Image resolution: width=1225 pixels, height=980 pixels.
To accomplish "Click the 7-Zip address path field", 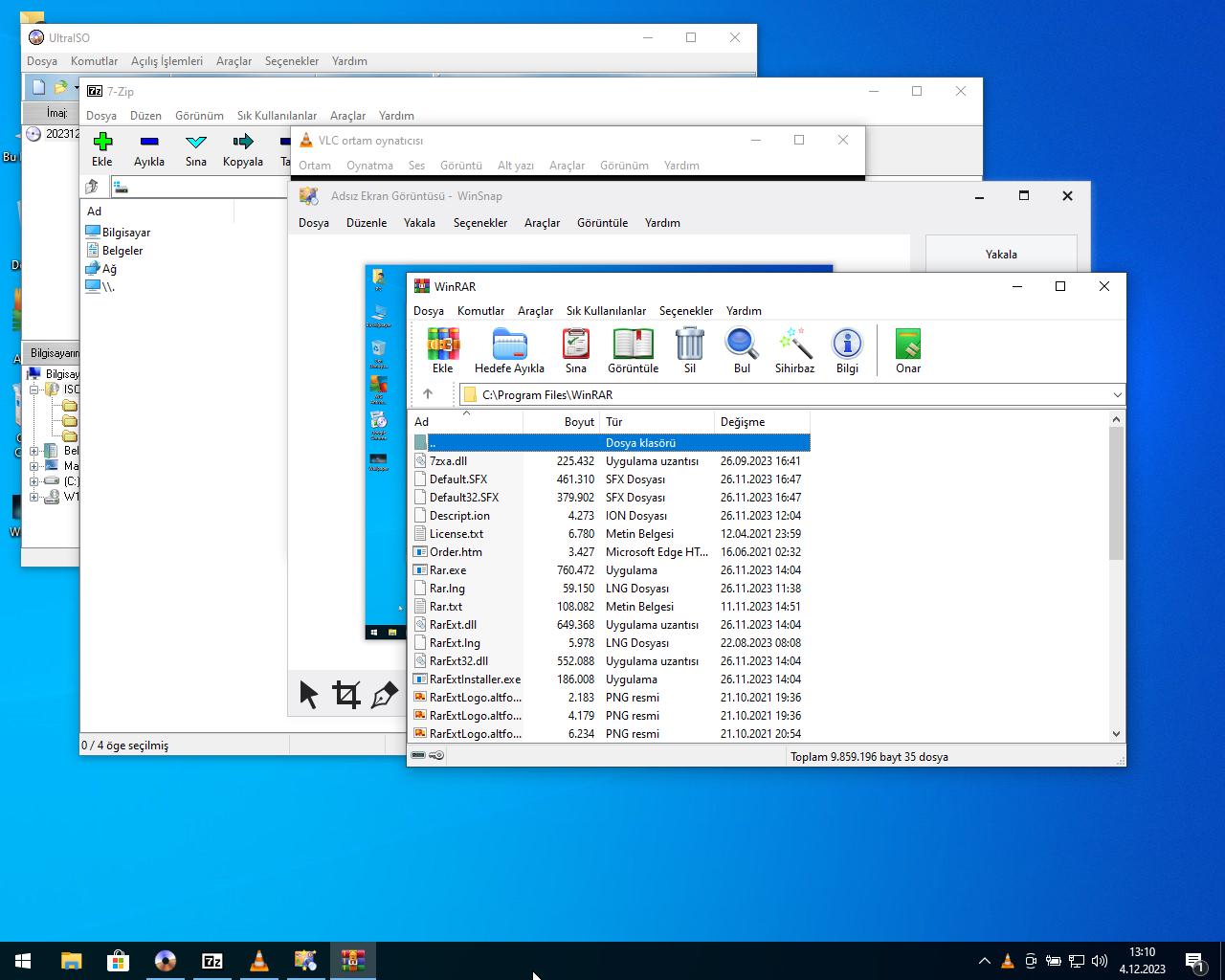I will 201,187.
